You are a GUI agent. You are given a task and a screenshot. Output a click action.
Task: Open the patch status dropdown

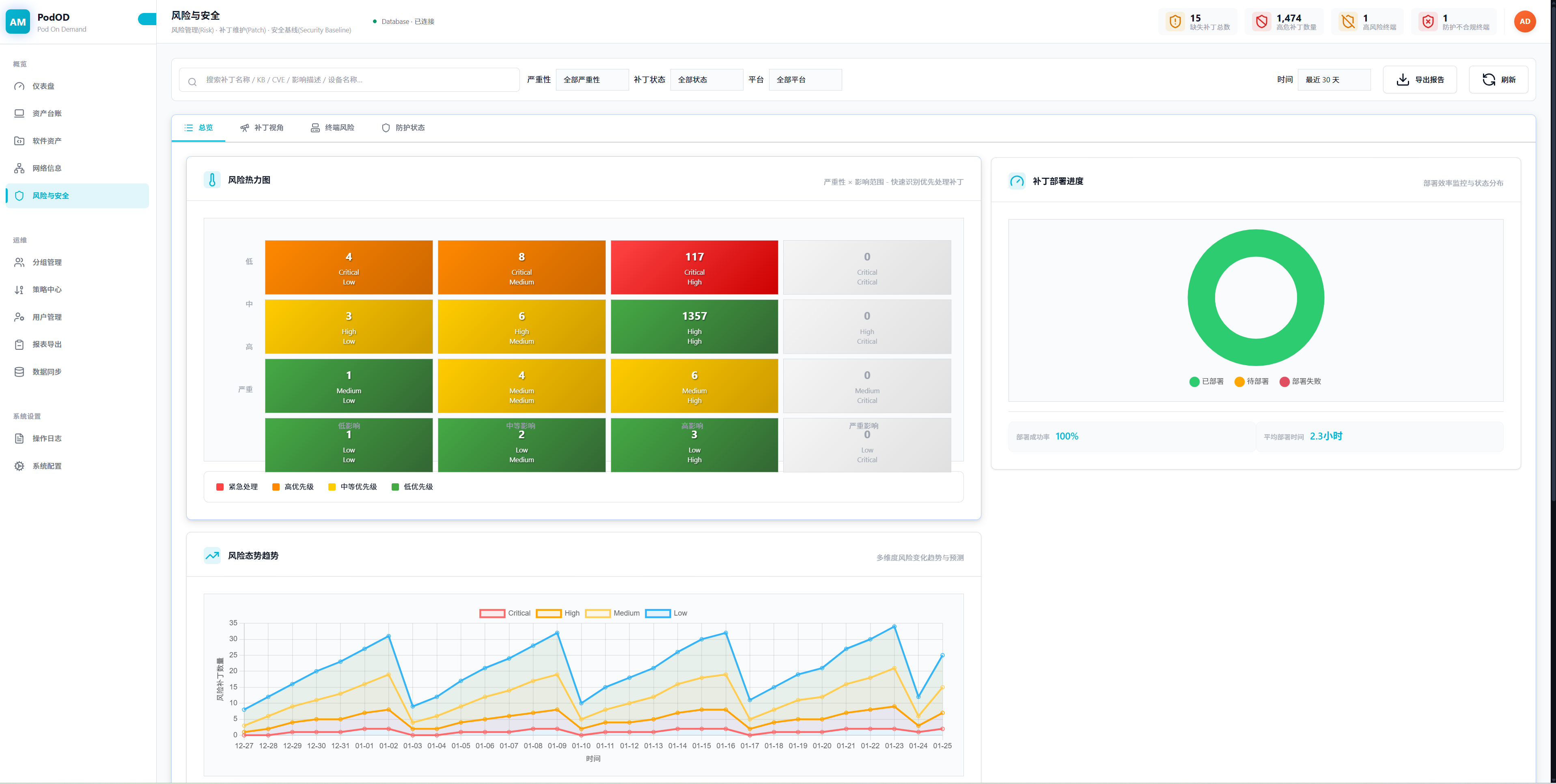click(706, 80)
